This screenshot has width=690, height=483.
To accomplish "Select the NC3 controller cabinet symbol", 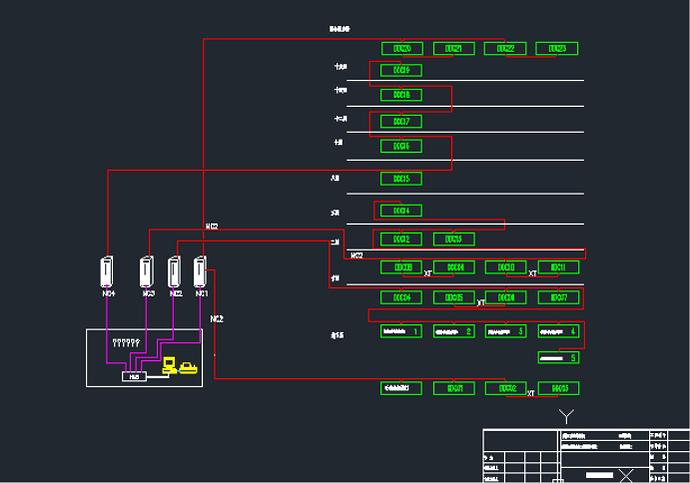I will coord(147,272).
